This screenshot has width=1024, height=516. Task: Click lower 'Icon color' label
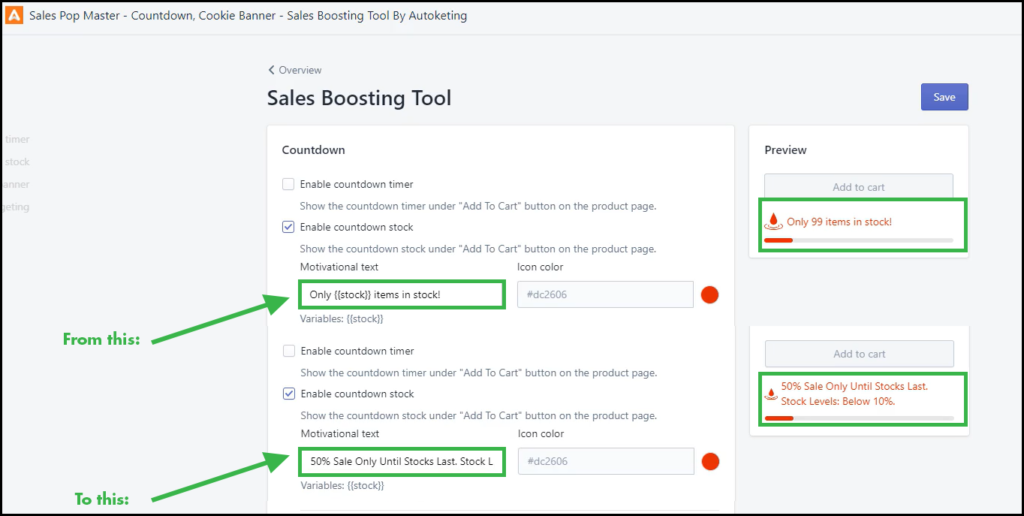pos(541,434)
